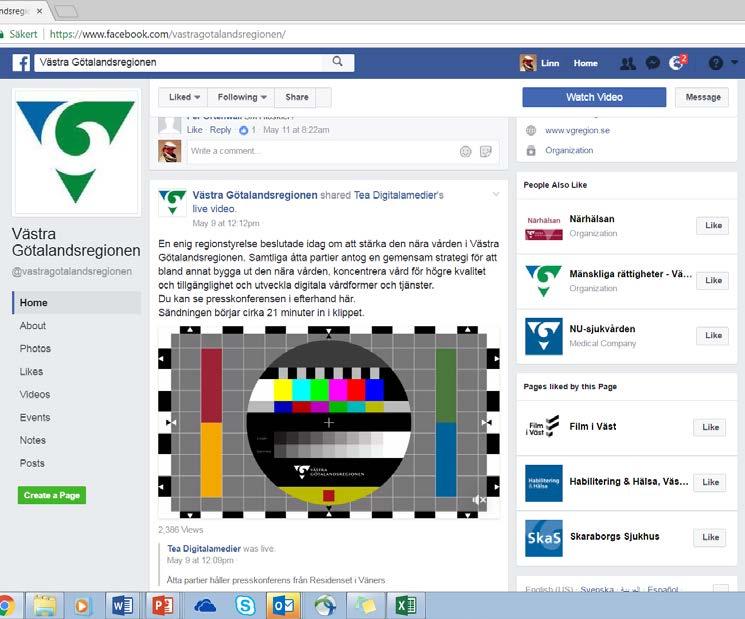Like the NU-sjukvården page
This screenshot has height=619, width=745.
[713, 336]
